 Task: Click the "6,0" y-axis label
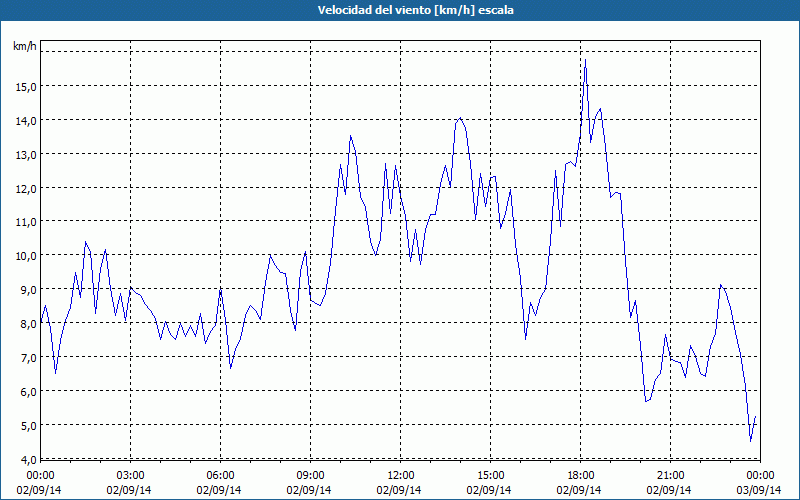point(28,391)
